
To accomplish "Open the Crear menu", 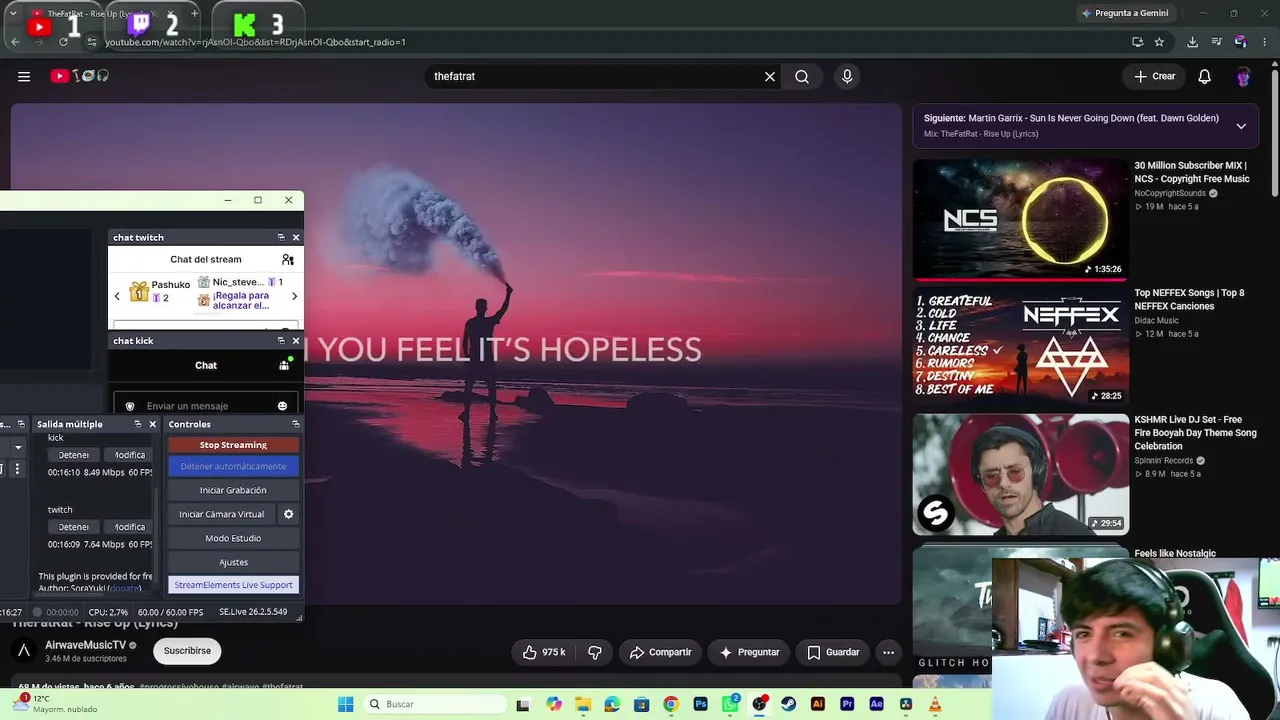I will pyautogui.click(x=1155, y=76).
